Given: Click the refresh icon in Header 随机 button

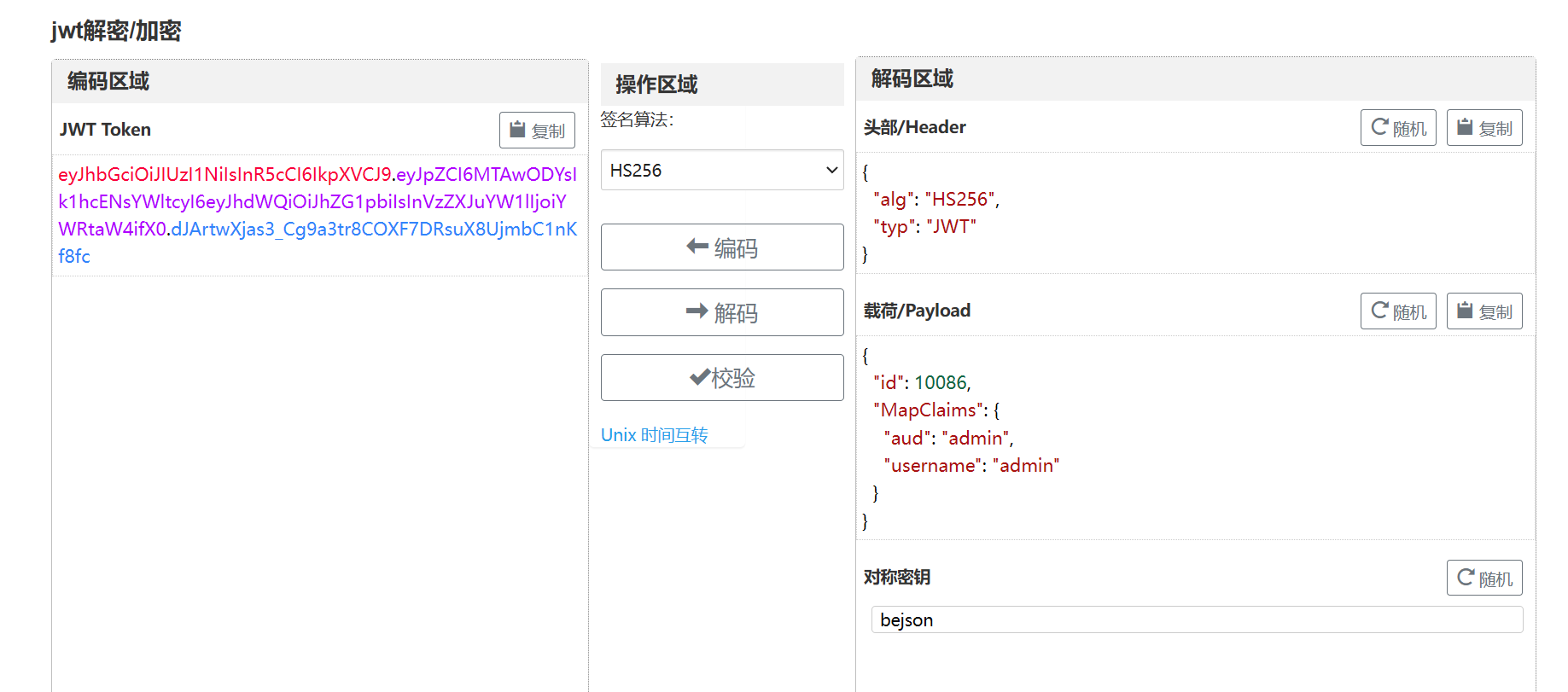Looking at the screenshot, I should (x=1379, y=127).
